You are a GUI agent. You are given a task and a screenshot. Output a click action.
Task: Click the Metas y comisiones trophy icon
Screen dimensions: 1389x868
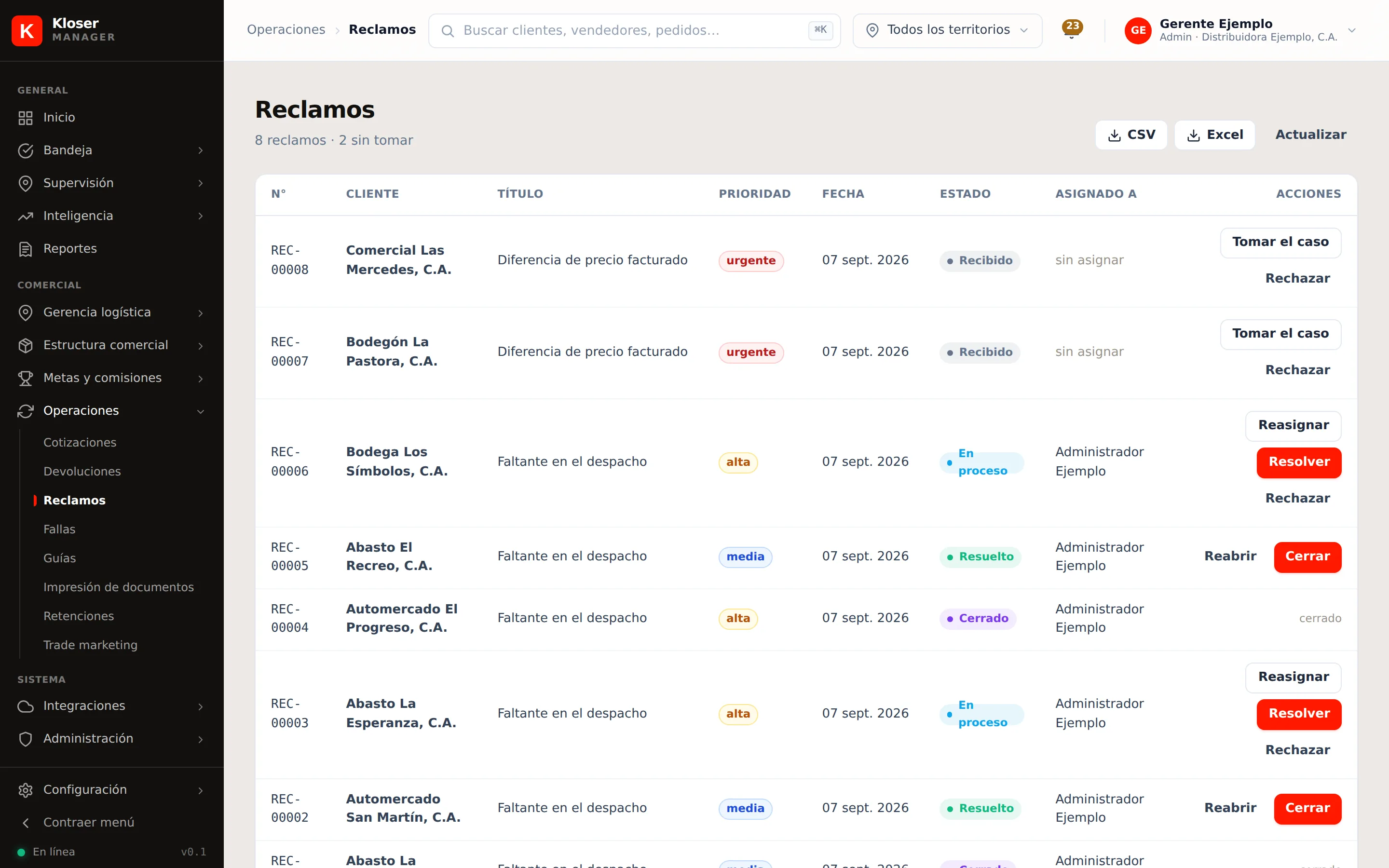click(x=25, y=379)
